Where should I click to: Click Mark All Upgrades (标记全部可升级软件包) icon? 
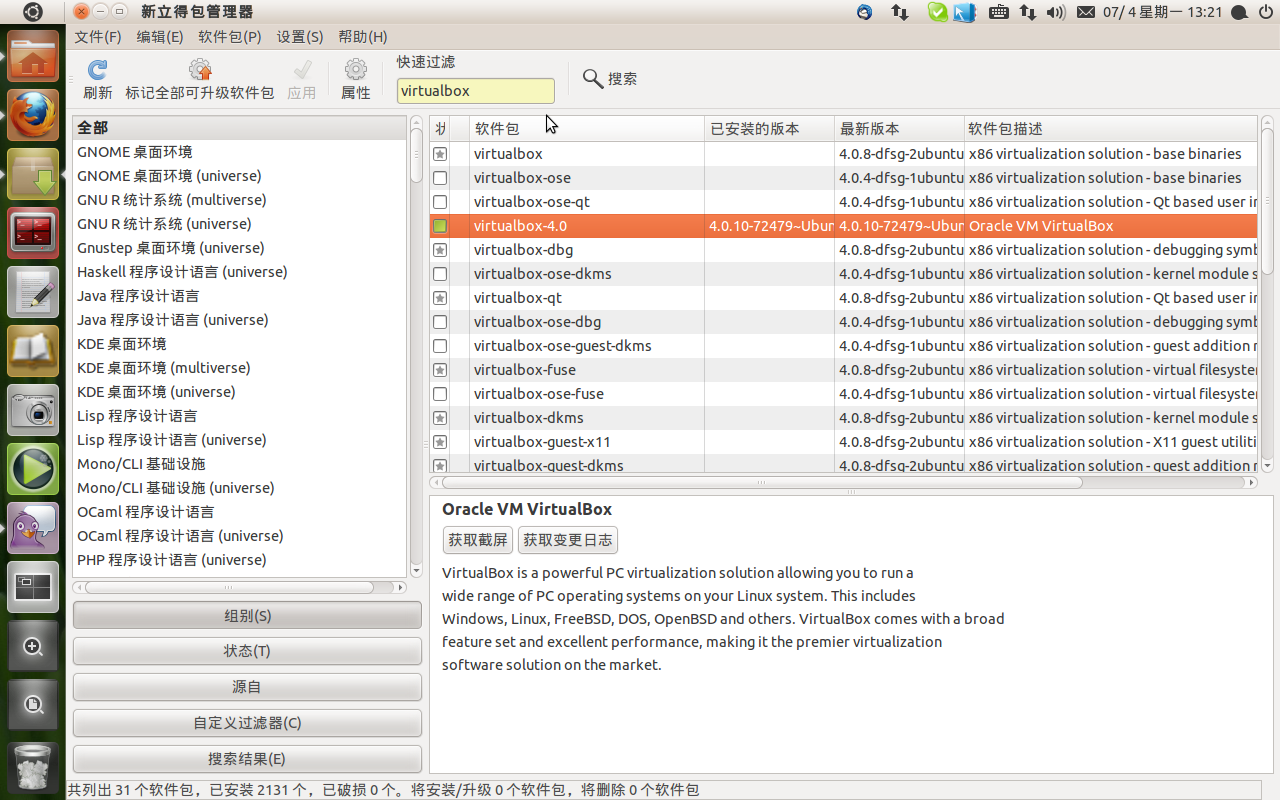pyautogui.click(x=200, y=70)
